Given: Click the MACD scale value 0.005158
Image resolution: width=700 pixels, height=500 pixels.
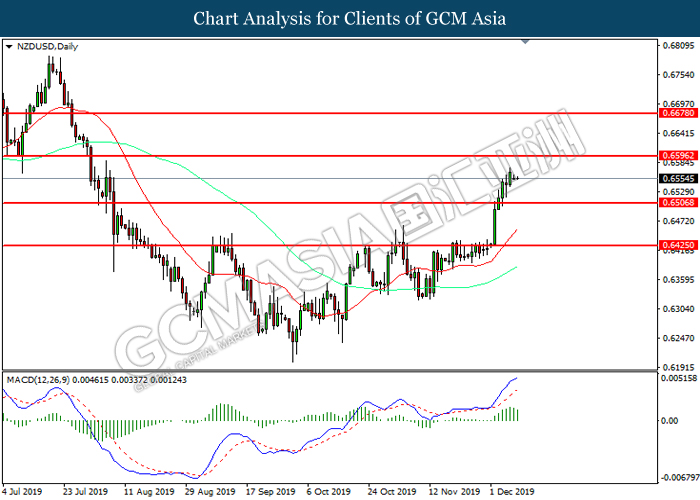Looking at the screenshot, I should (x=679, y=378).
